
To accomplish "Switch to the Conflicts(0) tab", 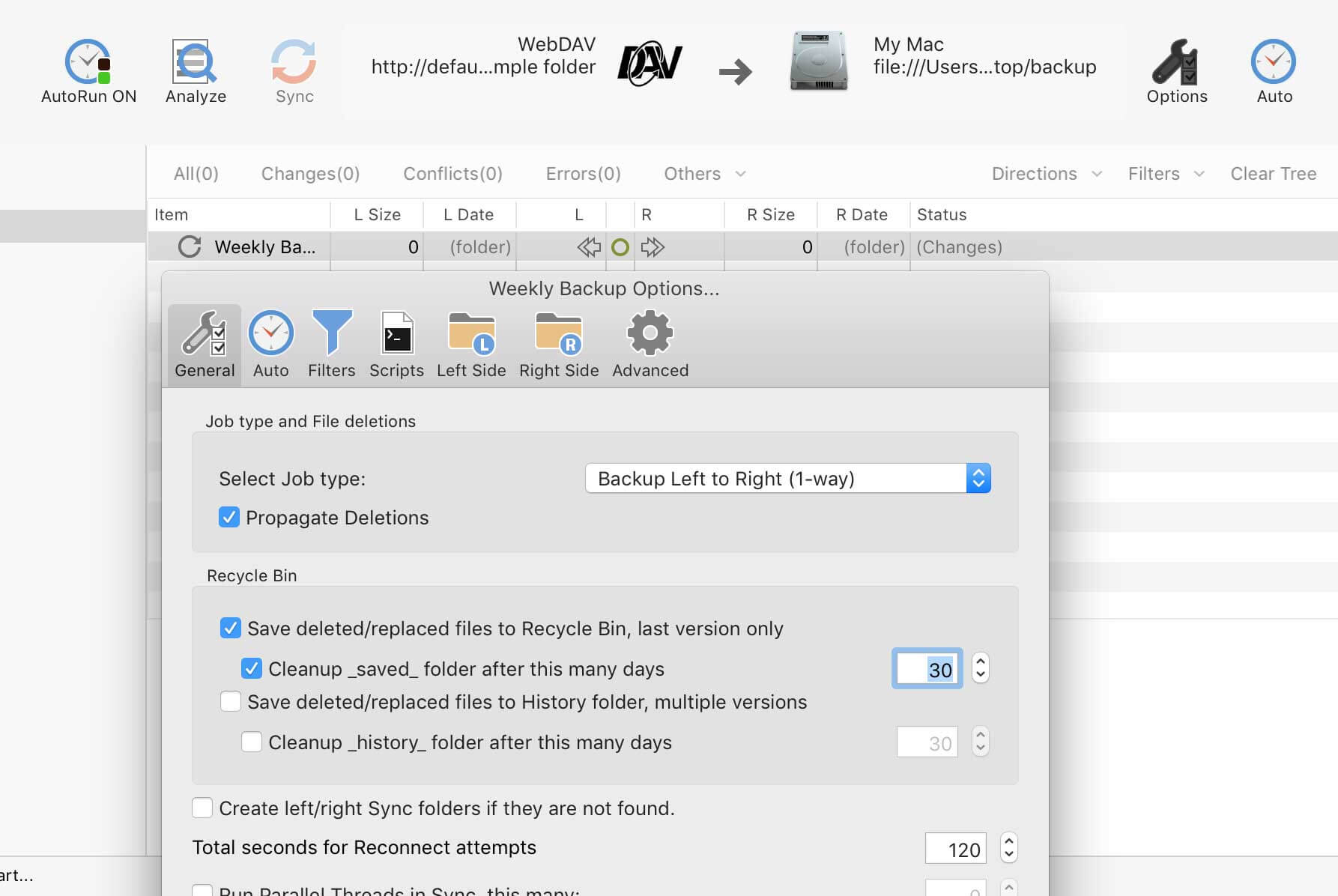I will [452, 174].
